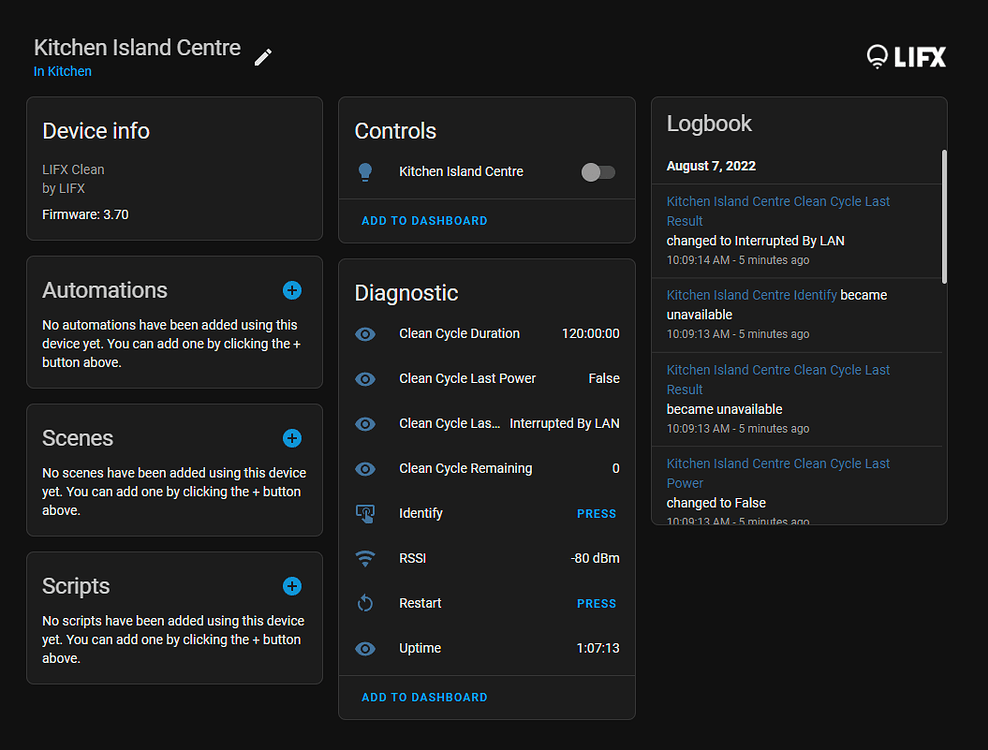Open the 'In Kitchen' area link
This screenshot has width=988, height=750.
pos(62,72)
